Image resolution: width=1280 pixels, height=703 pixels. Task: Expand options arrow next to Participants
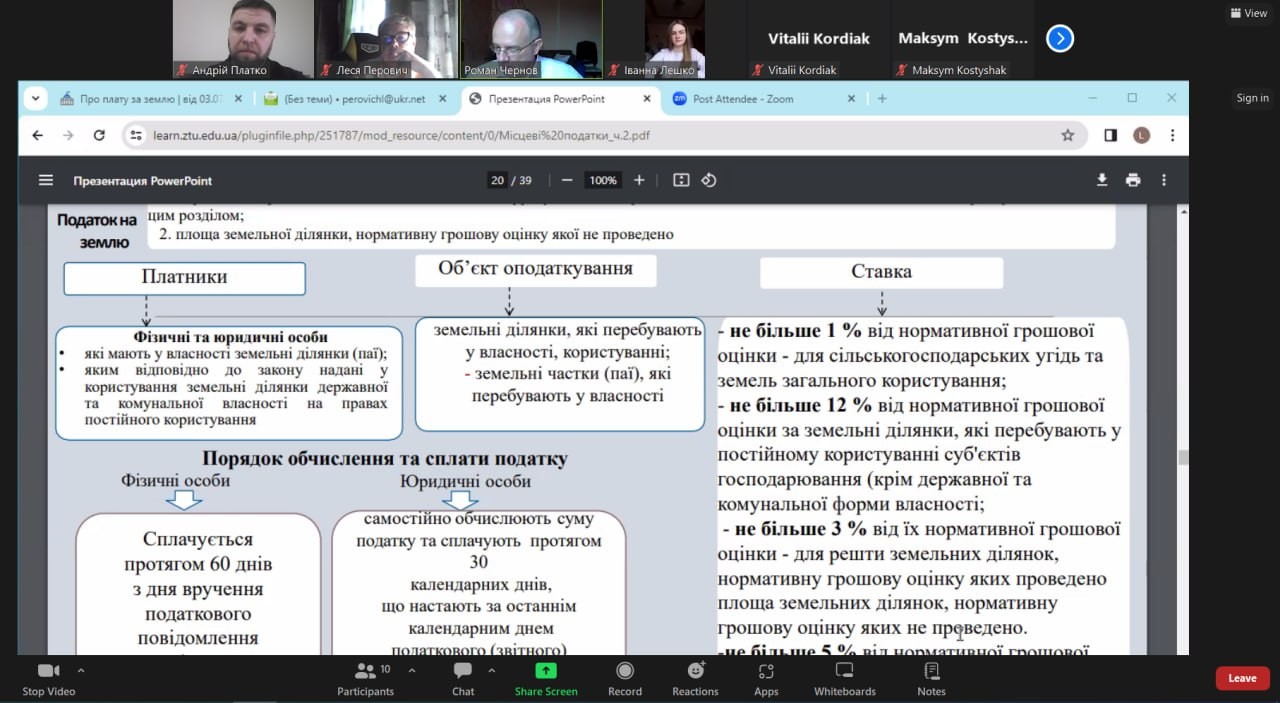[x=412, y=670]
